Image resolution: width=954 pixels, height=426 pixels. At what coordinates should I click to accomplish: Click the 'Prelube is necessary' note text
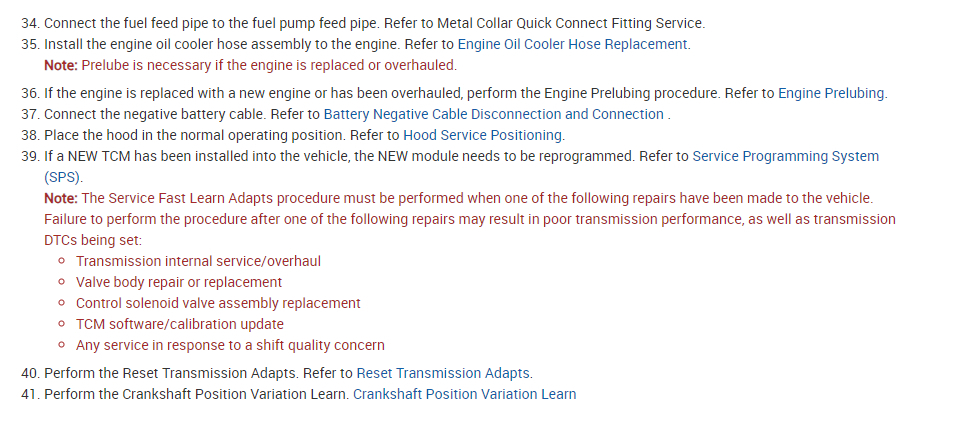(x=268, y=65)
